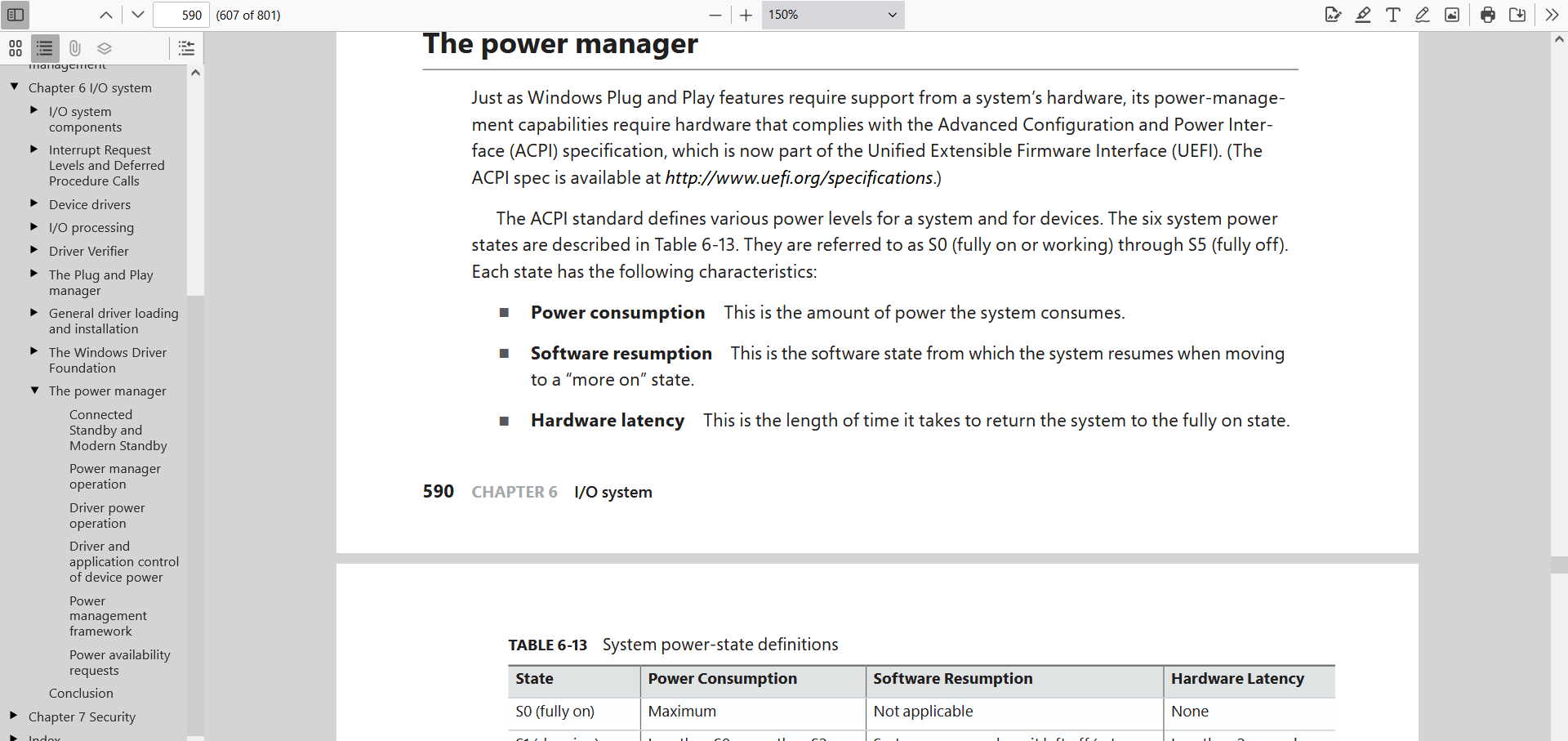Select the add signature tool
Image resolution: width=1568 pixels, height=741 pixels.
click(1333, 15)
